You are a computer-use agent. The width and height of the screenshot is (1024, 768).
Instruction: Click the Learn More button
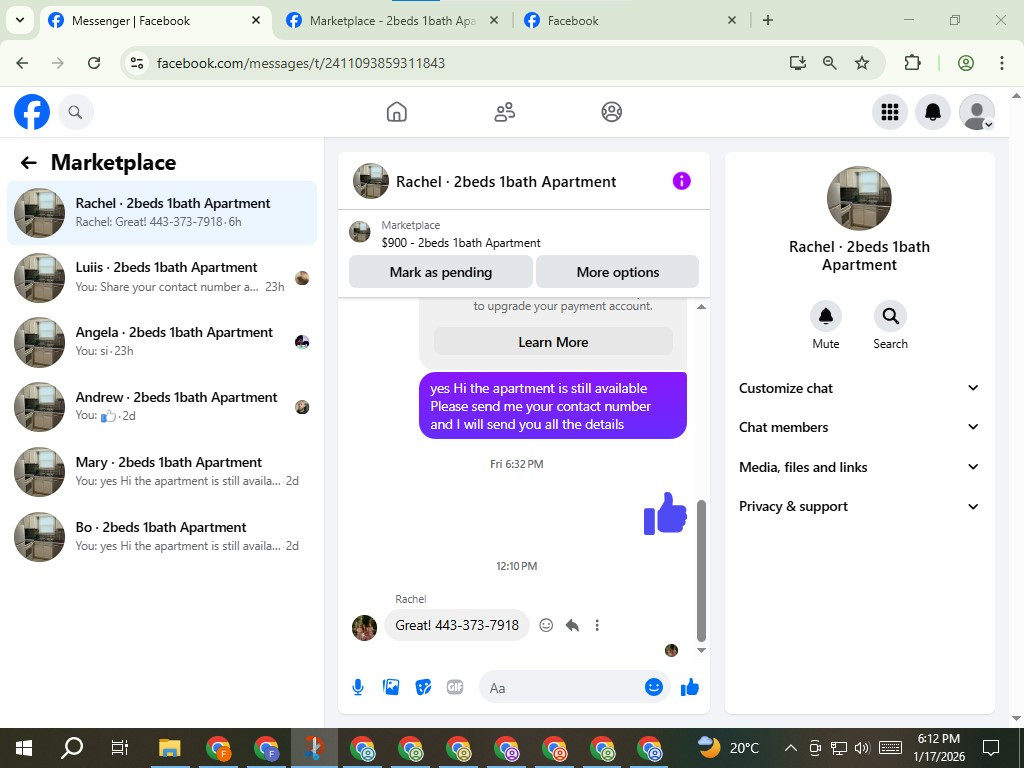pos(553,342)
